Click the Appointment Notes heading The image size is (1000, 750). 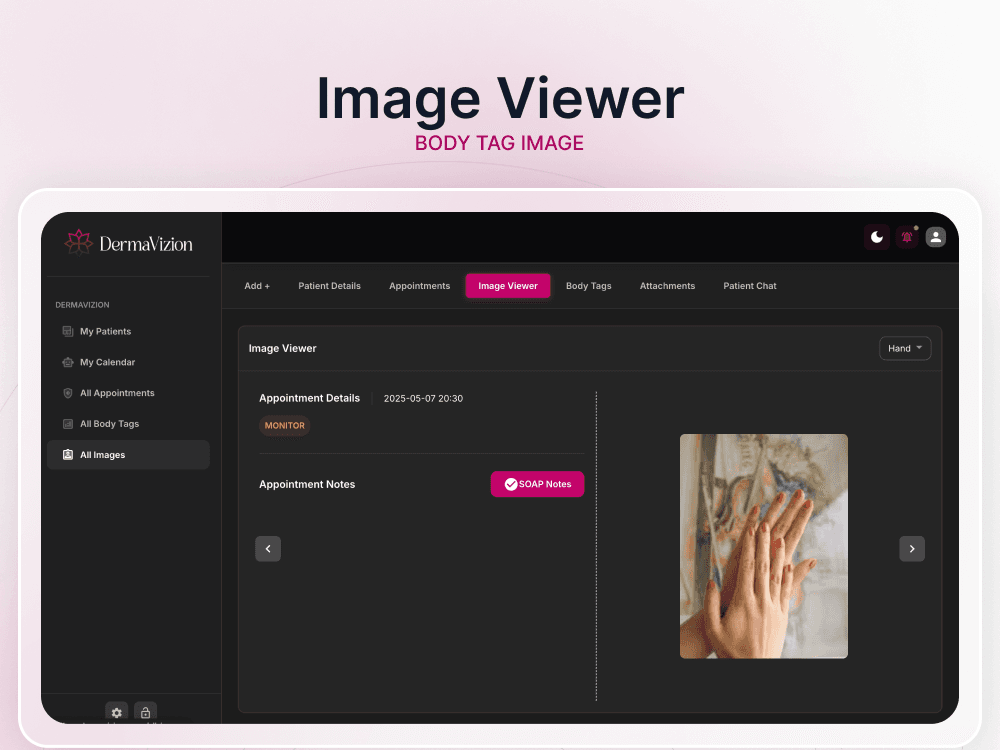tap(307, 484)
